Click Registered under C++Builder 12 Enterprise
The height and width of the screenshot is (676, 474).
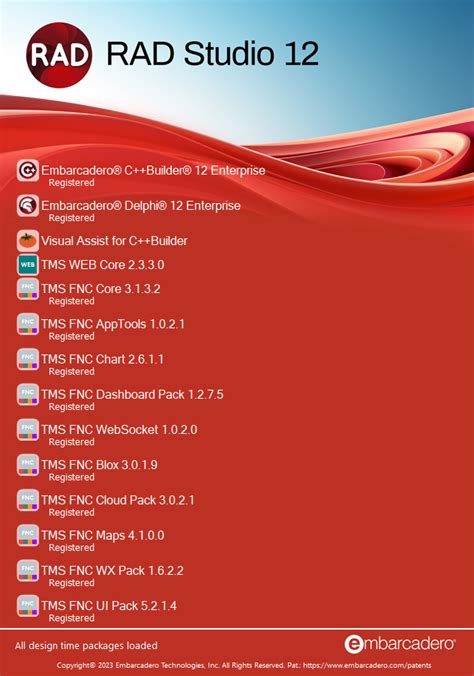[x=72, y=183]
